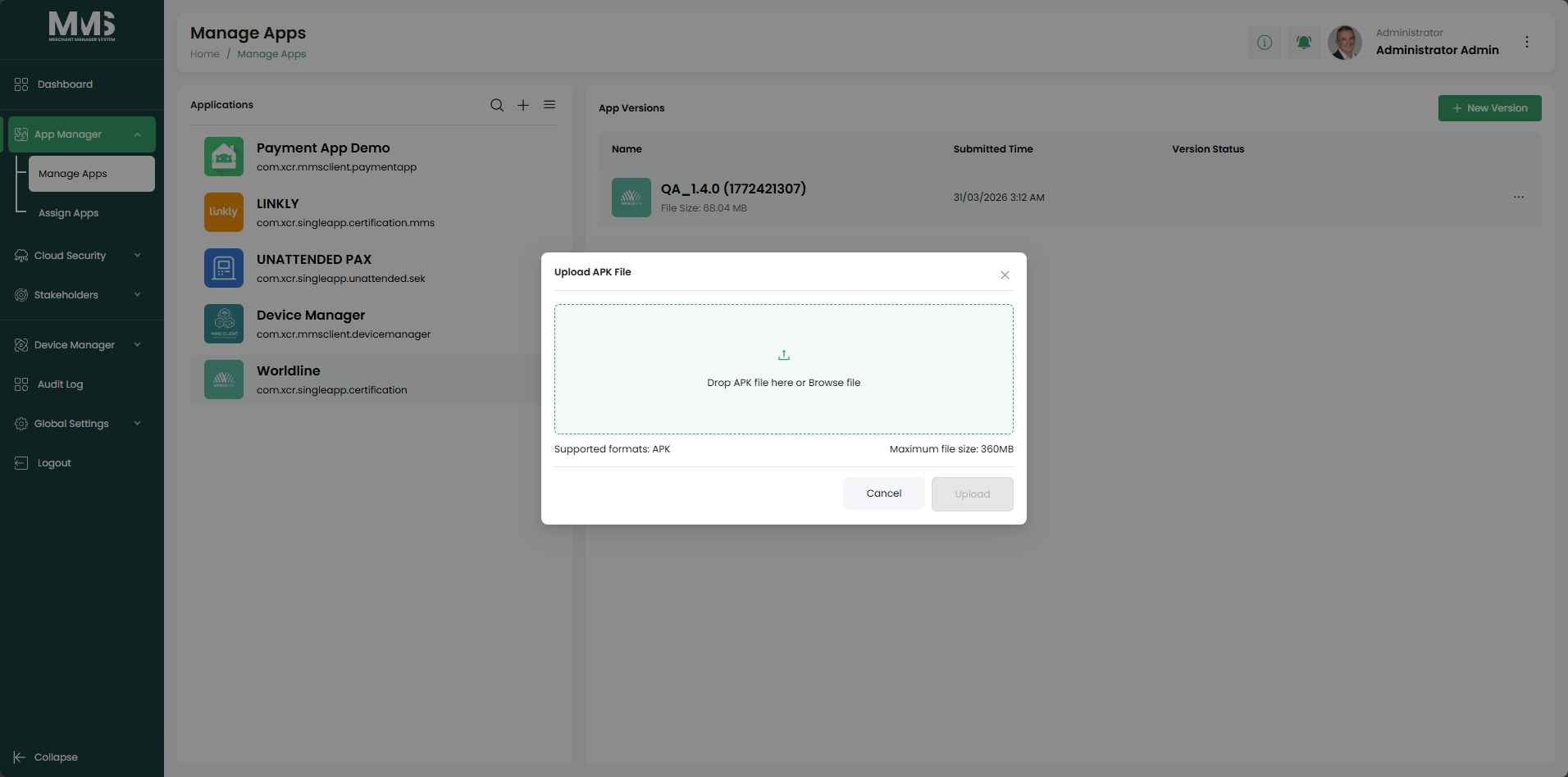Click 31/03/2026 3:12 AM timestamp
Image resolution: width=1568 pixels, height=777 pixels.
point(999,198)
